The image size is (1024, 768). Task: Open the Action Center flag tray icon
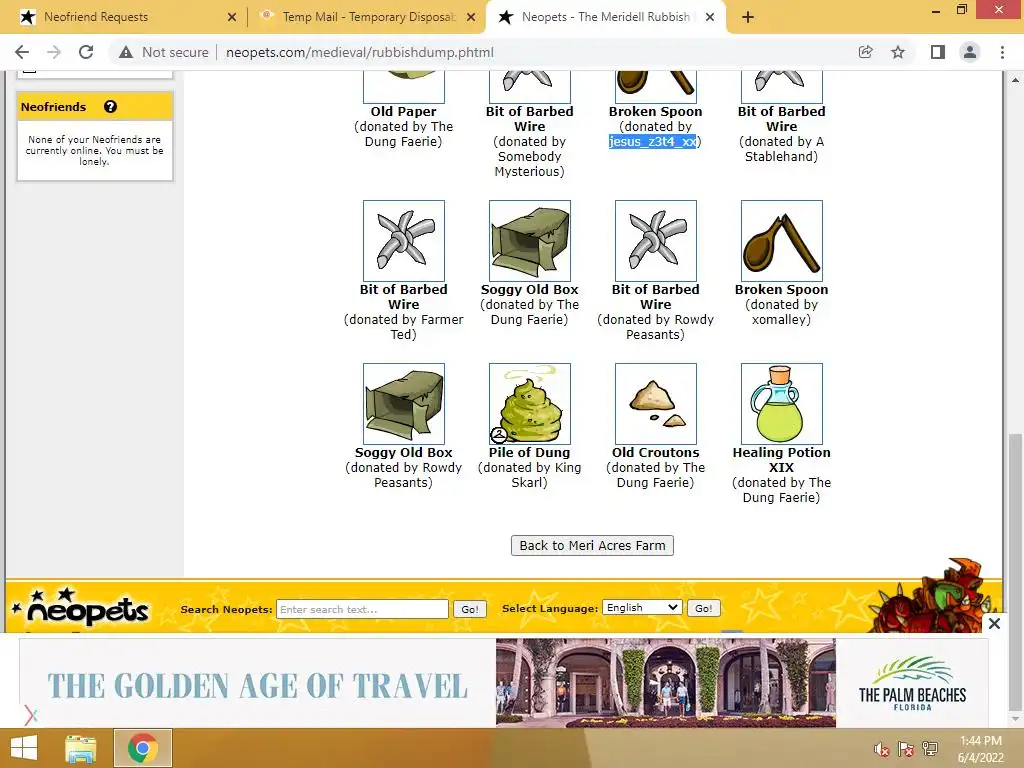[x=906, y=749]
